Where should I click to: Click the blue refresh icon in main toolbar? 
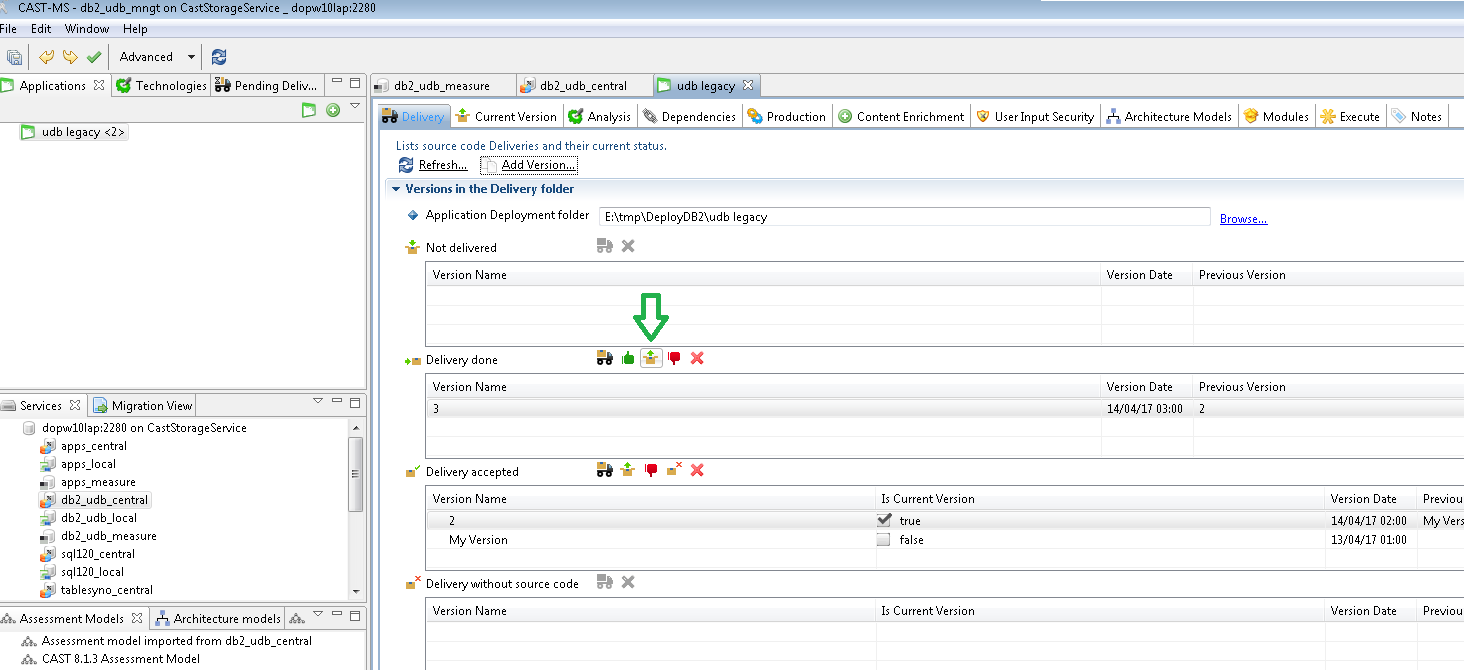219,57
